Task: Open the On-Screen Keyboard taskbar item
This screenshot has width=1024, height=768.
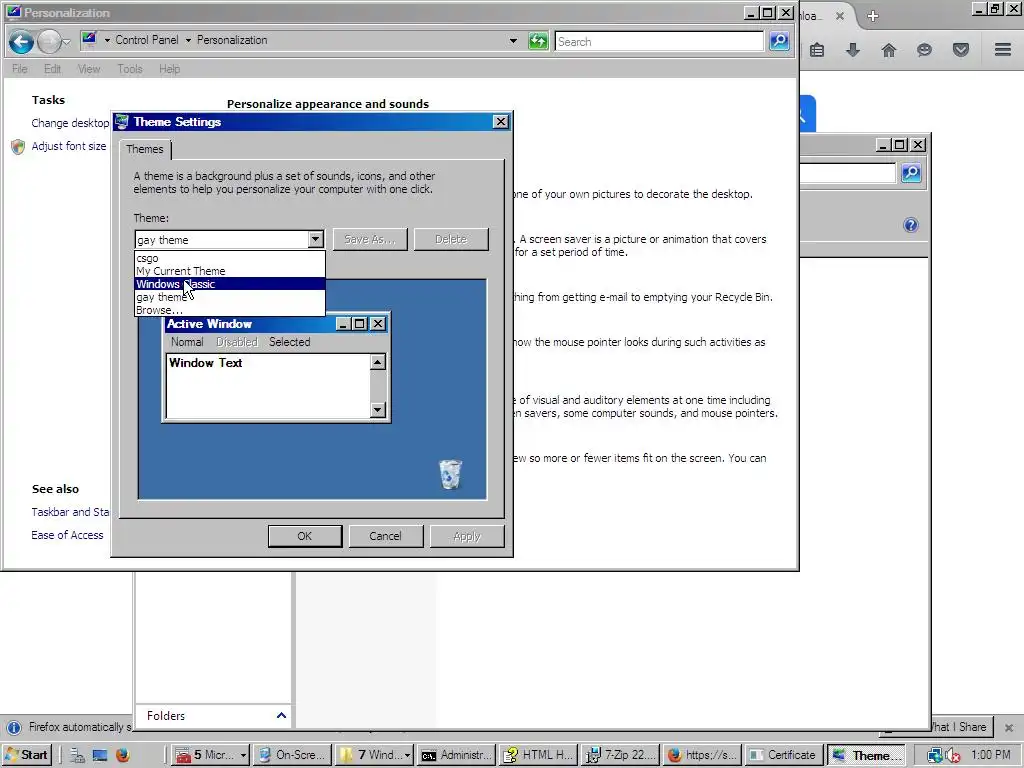Action: tap(293, 755)
